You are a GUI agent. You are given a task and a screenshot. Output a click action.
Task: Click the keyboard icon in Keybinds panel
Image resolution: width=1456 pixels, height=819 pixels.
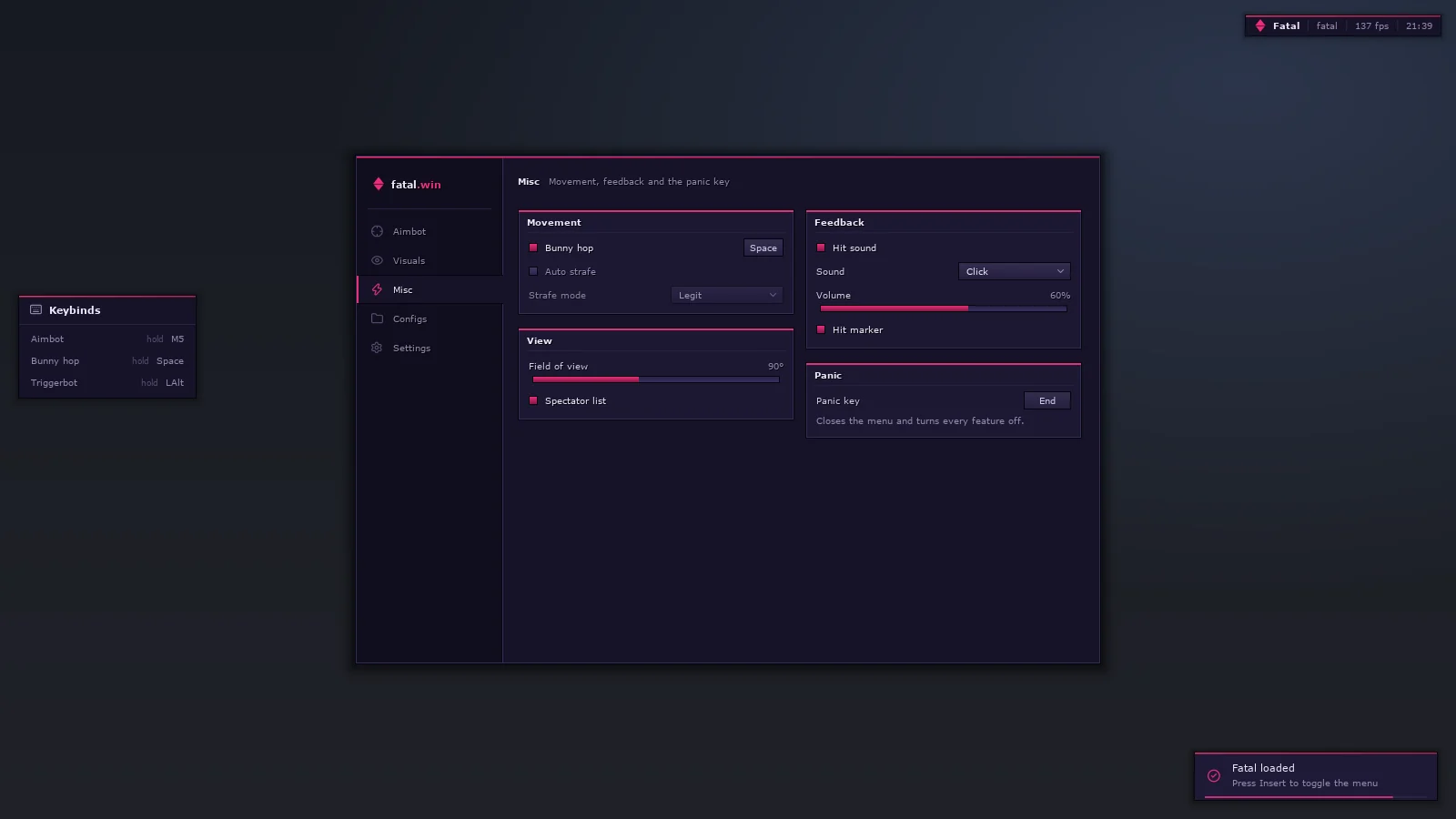click(36, 309)
